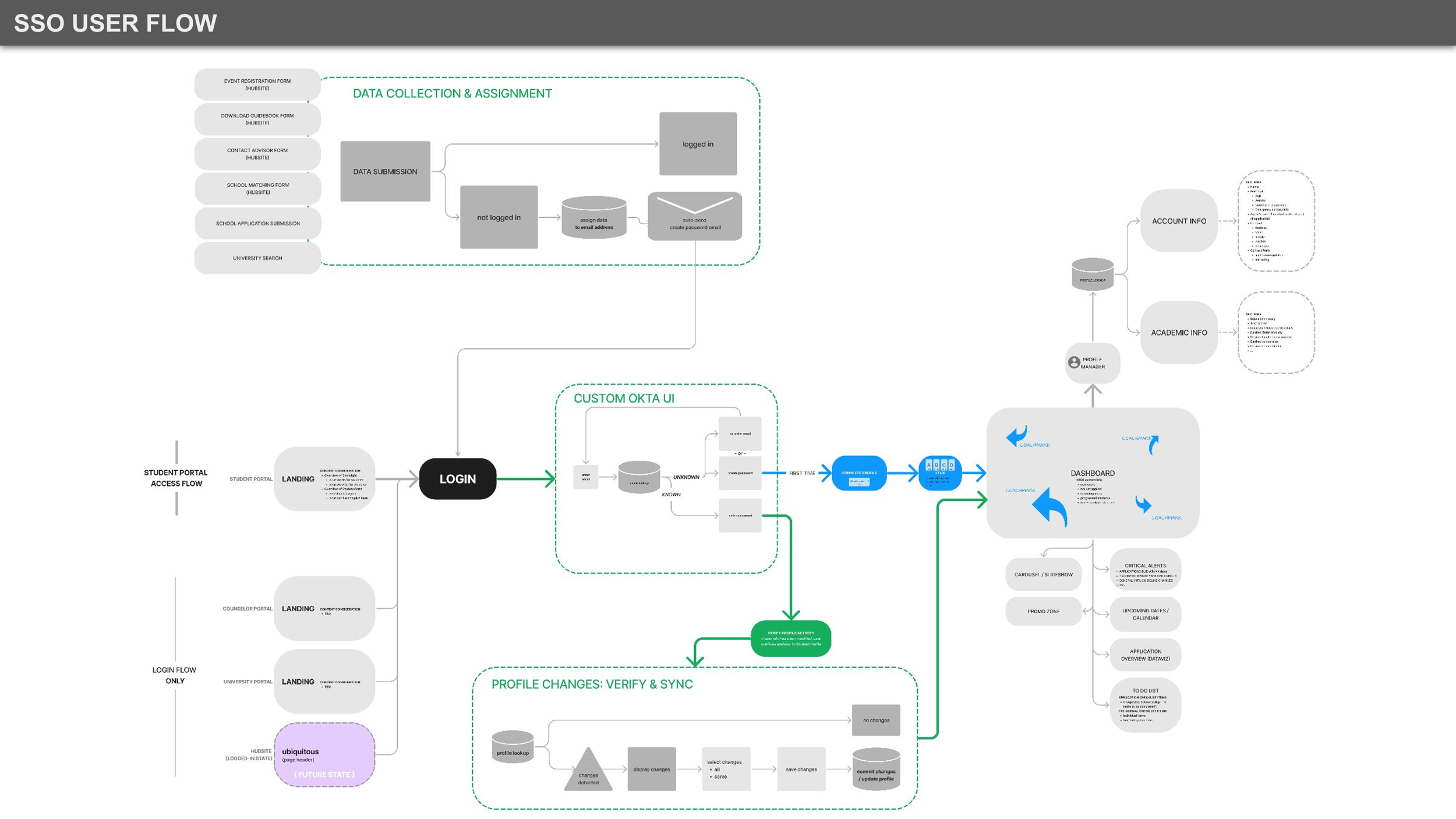The width and height of the screenshot is (1456, 819).
Task: Select the Counselor Portal LANDING node
Action: tap(324, 609)
